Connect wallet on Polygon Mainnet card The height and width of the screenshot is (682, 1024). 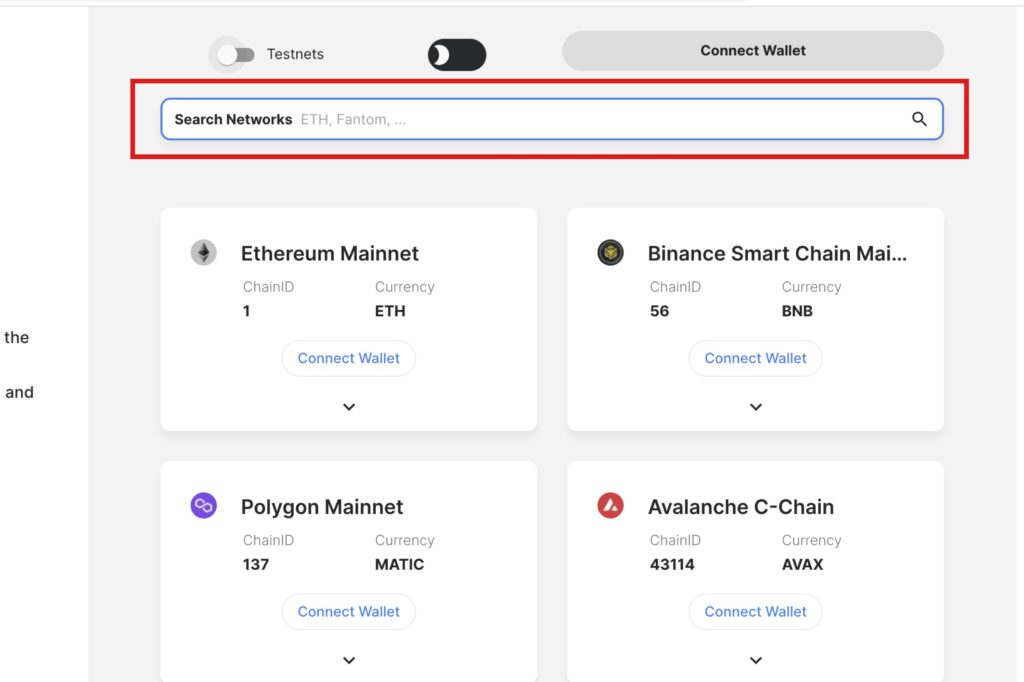[x=349, y=611]
